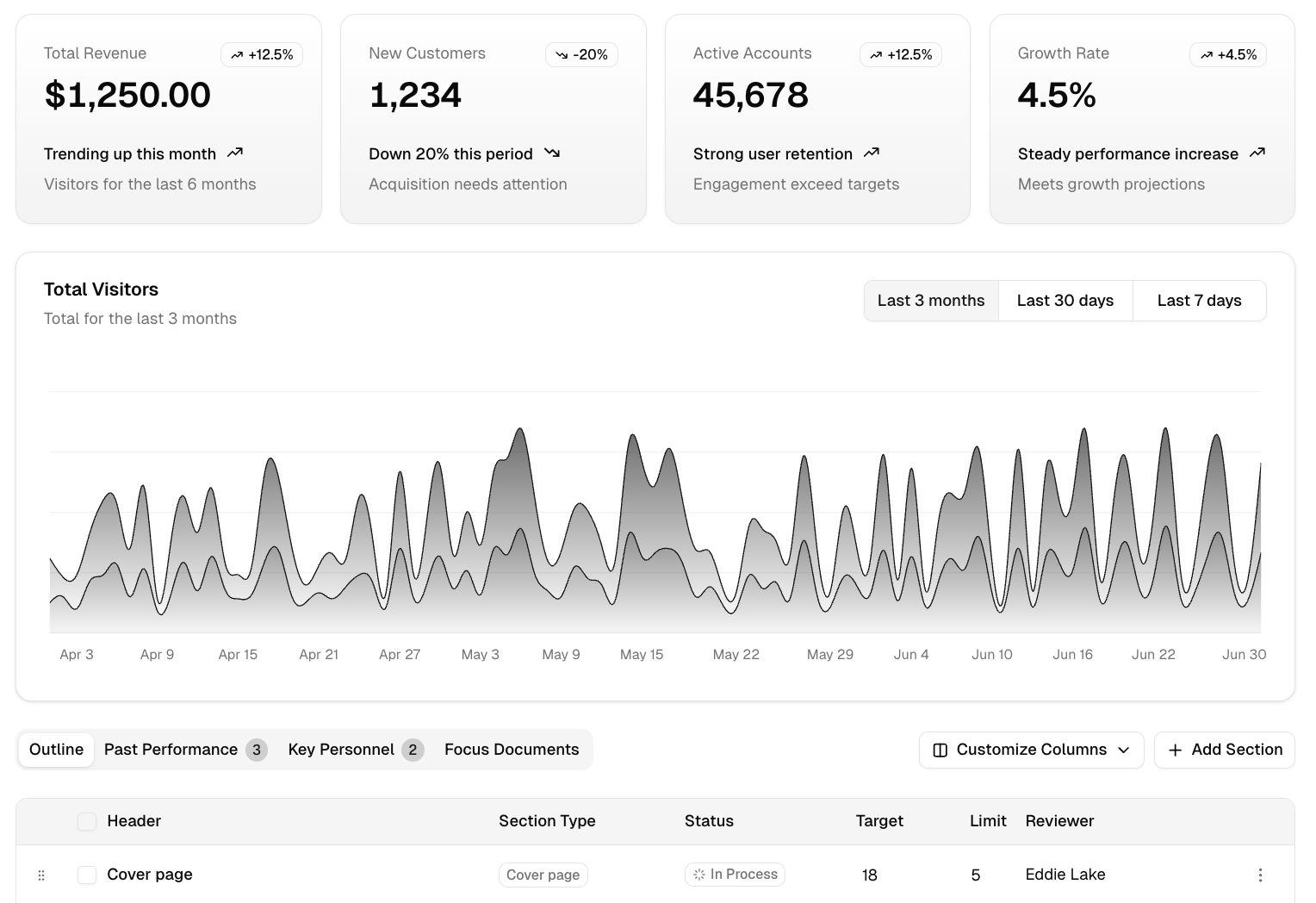Click the down arrow beside Down 20% this period
Screen dimensions: 1316x903
click(551, 153)
